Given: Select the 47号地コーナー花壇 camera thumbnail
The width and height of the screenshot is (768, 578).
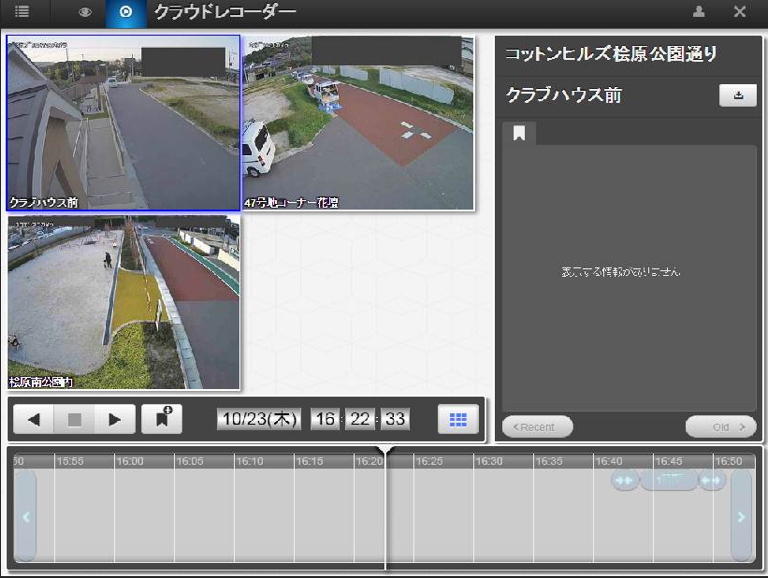Looking at the screenshot, I should tap(358, 123).
